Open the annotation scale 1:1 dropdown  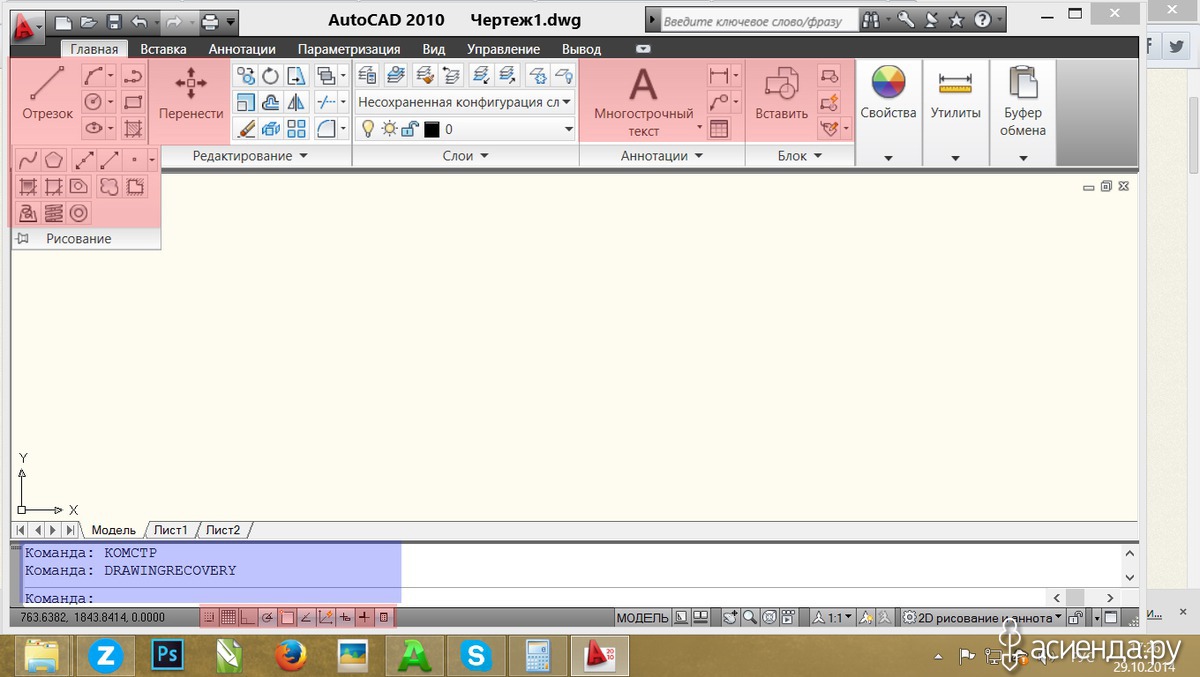click(x=833, y=617)
